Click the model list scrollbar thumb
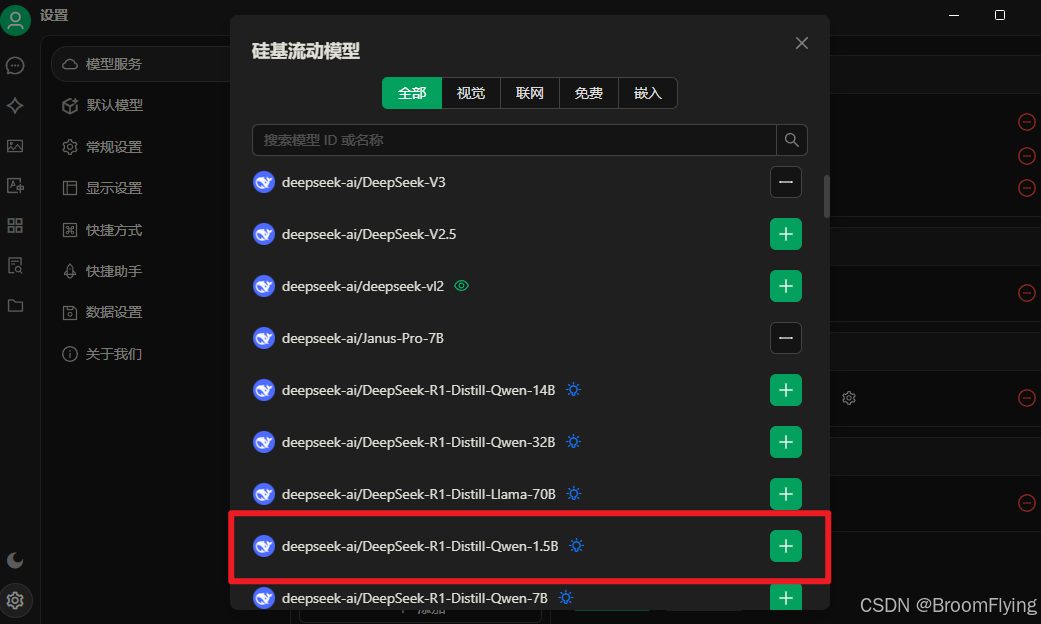The width and height of the screenshot is (1041, 624). [x=827, y=196]
